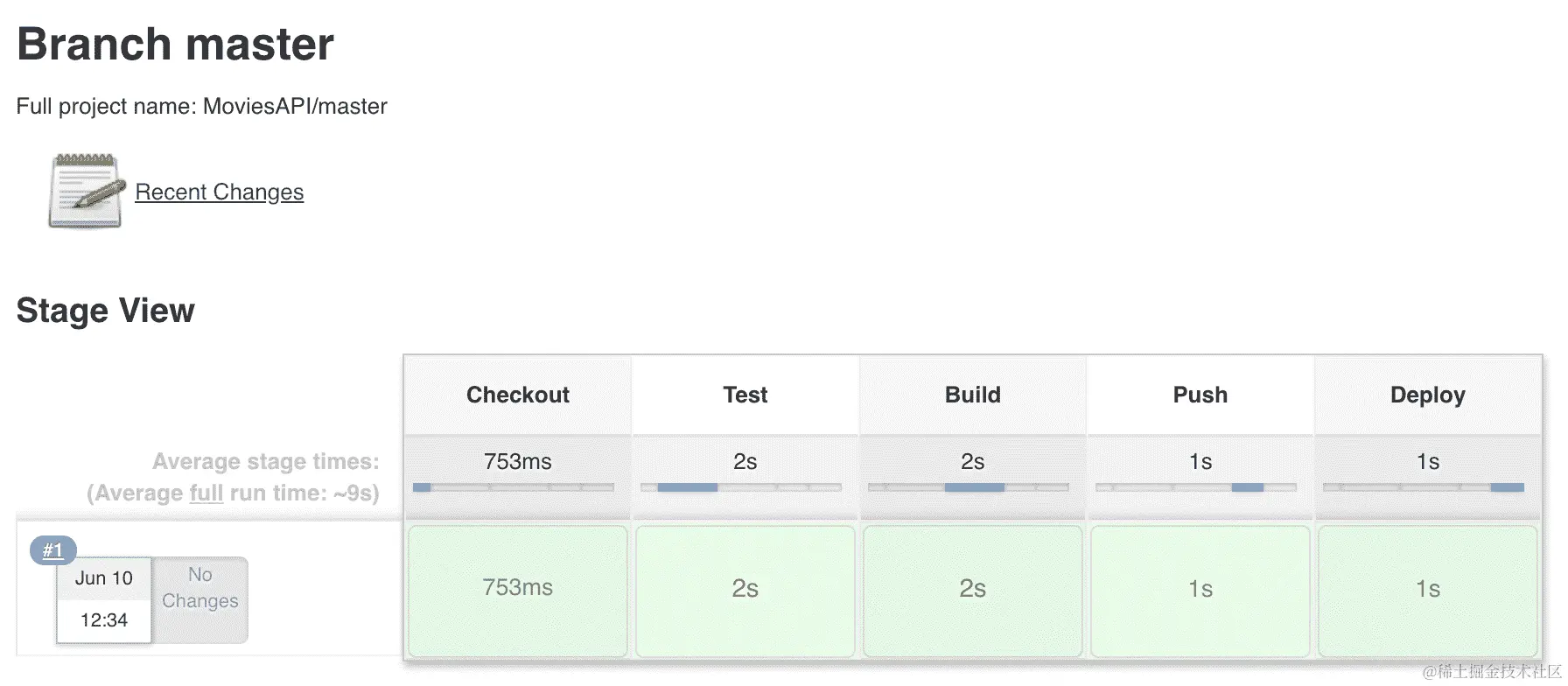The width and height of the screenshot is (1568, 686).
Task: Select the Build stage cell for build #1
Action: click(973, 589)
